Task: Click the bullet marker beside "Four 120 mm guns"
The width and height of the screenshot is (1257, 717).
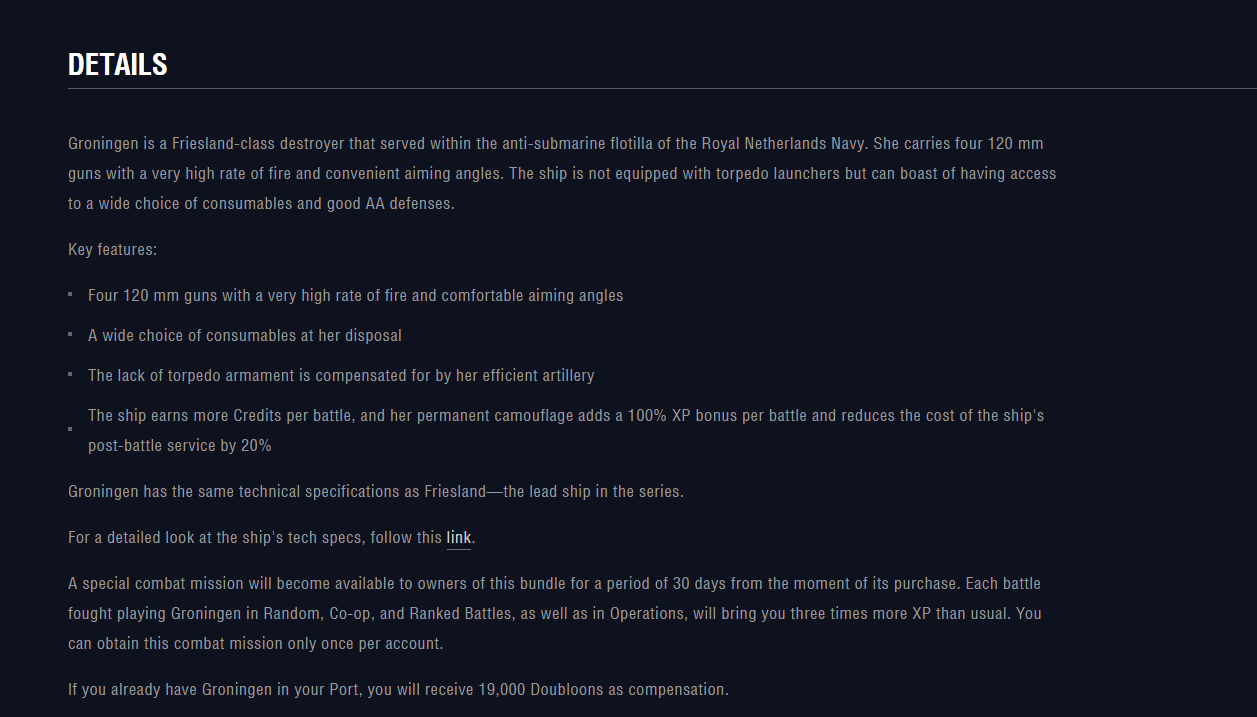Action: click(x=70, y=295)
